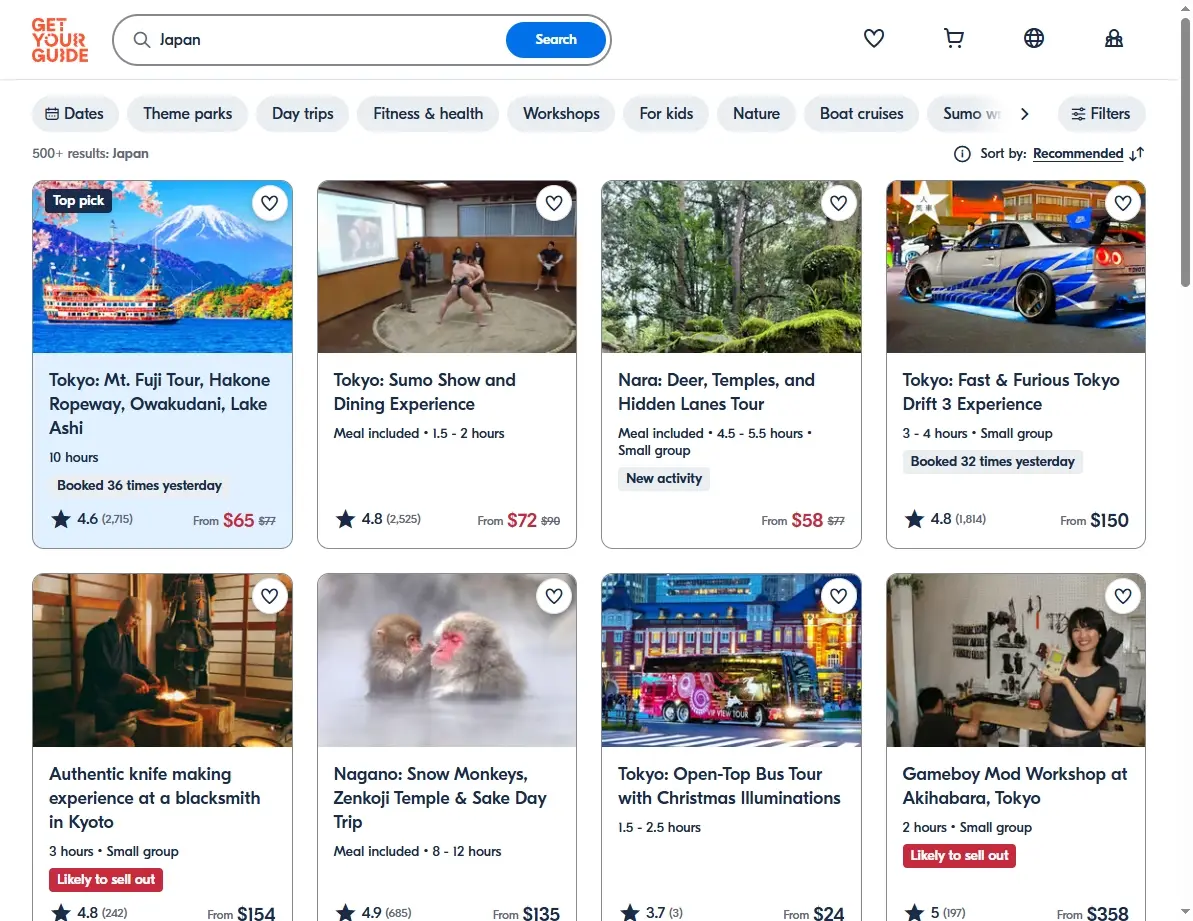Select the Day trips category chip

(x=303, y=114)
